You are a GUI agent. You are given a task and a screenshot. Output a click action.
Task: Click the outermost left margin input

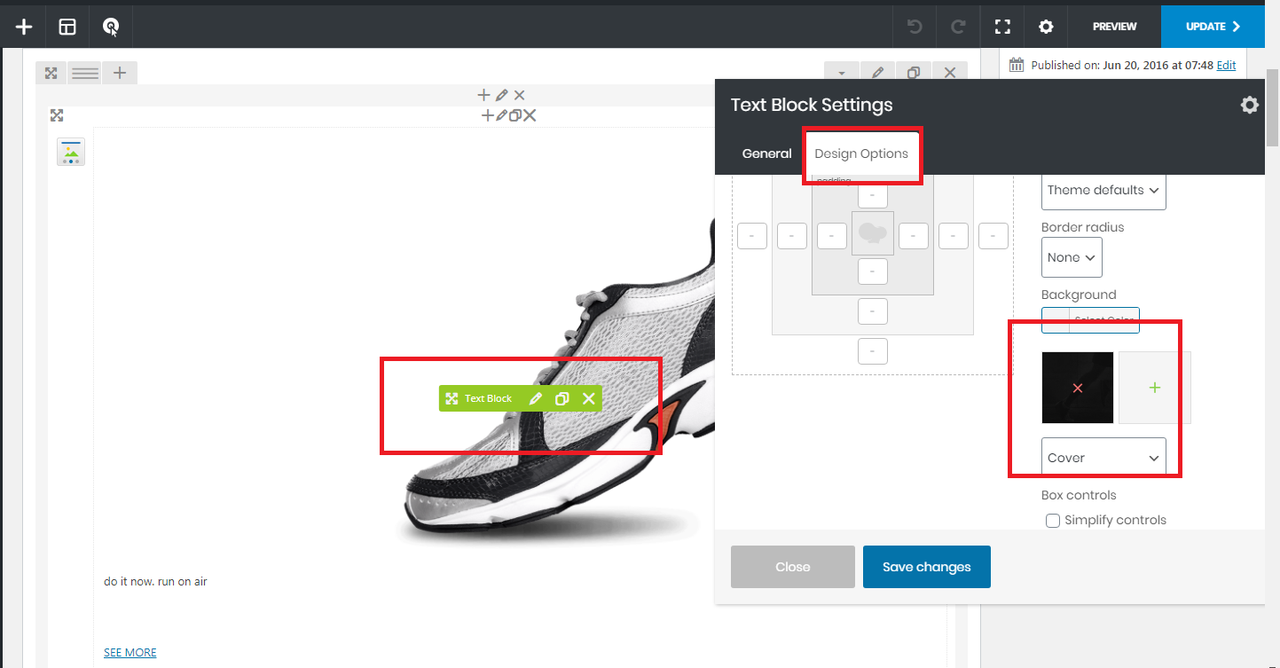click(x=752, y=236)
